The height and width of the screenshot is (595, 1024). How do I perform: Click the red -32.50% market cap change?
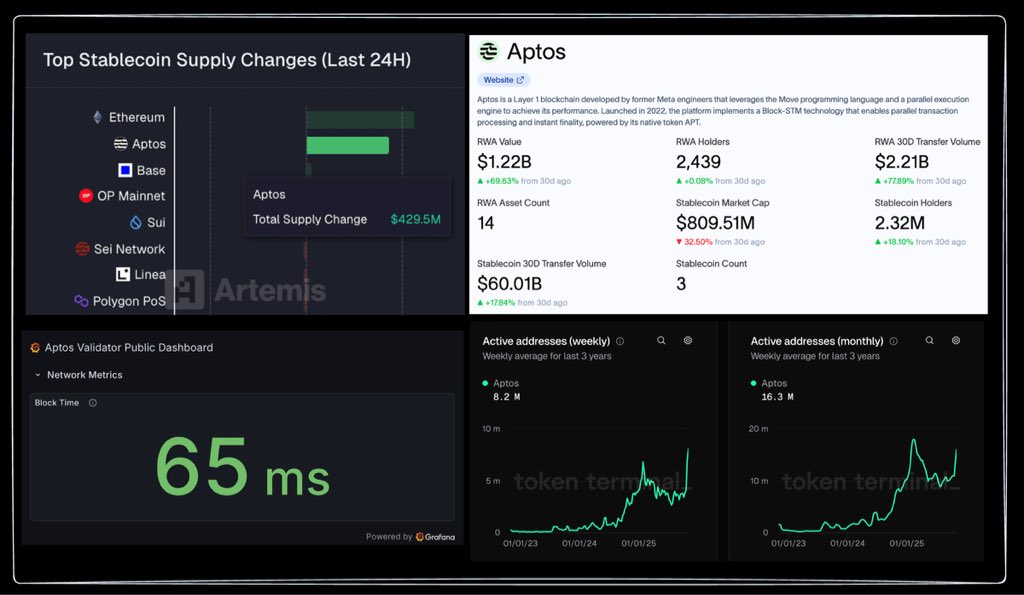694,242
